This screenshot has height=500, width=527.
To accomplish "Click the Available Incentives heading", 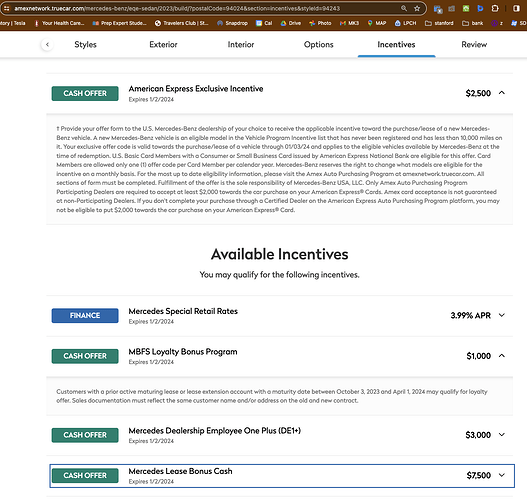I will (280, 254).
